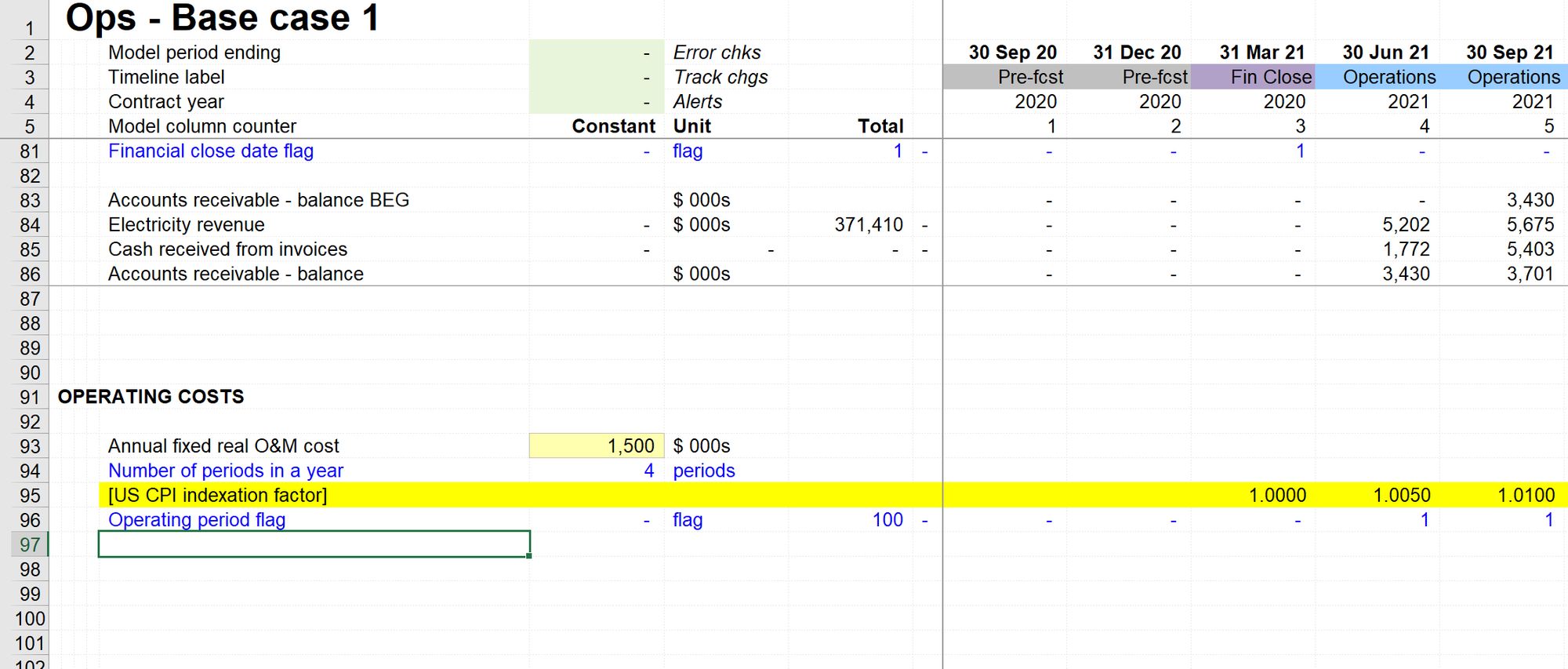The width and height of the screenshot is (1568, 669).
Task: Select value 5,202 in Electricity revenue row
Action: pyautogui.click(x=1406, y=224)
